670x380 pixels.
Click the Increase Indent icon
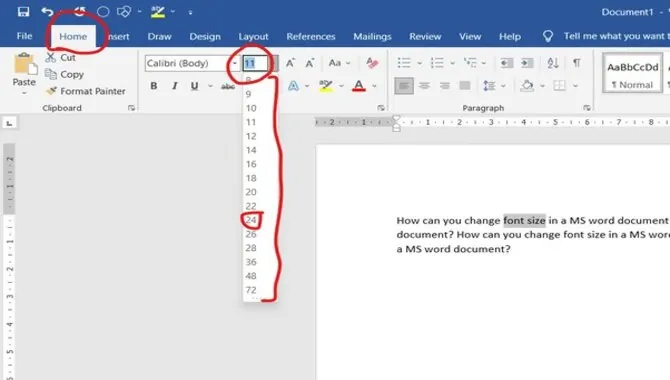527,63
